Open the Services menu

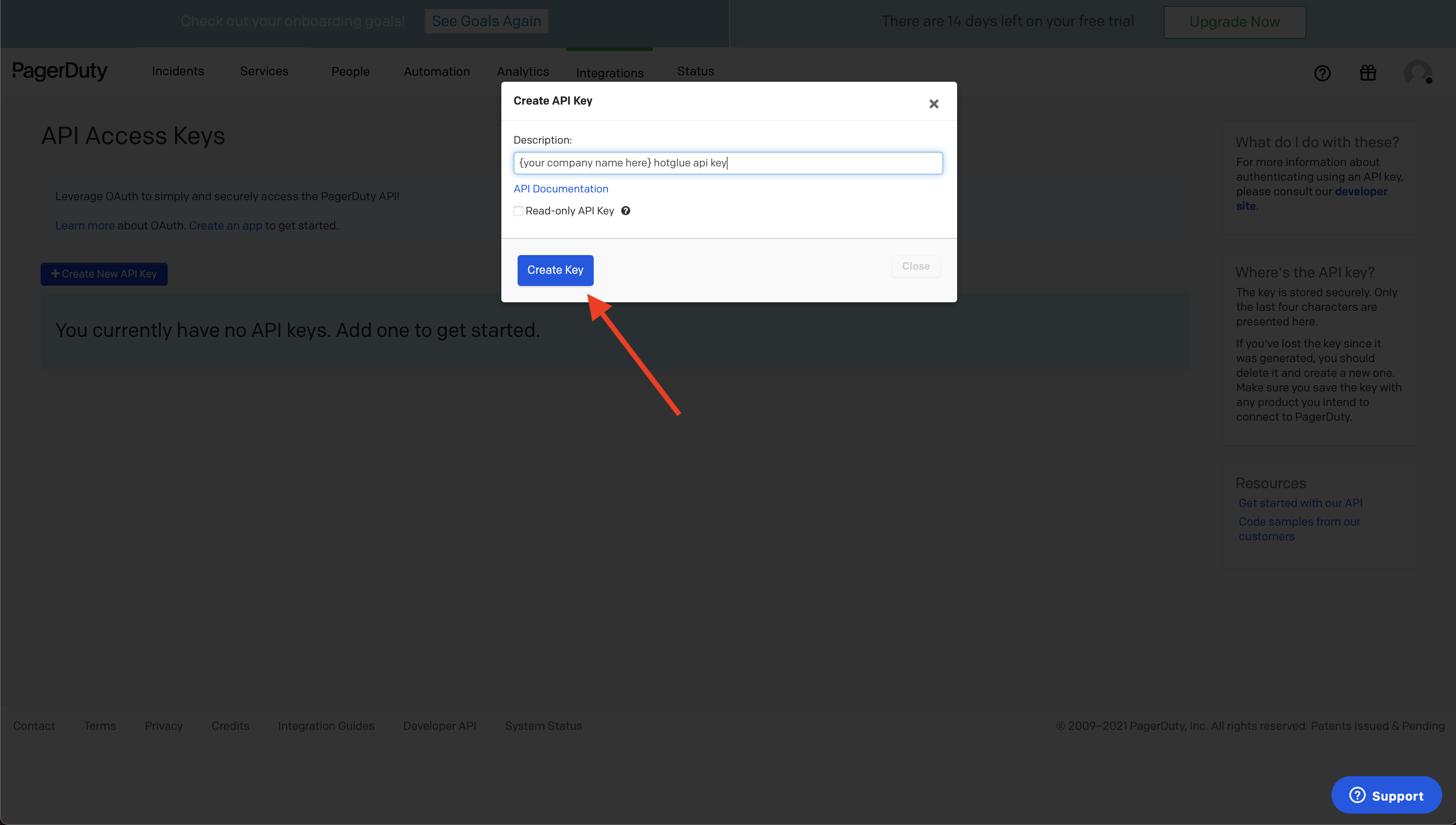[264, 72]
